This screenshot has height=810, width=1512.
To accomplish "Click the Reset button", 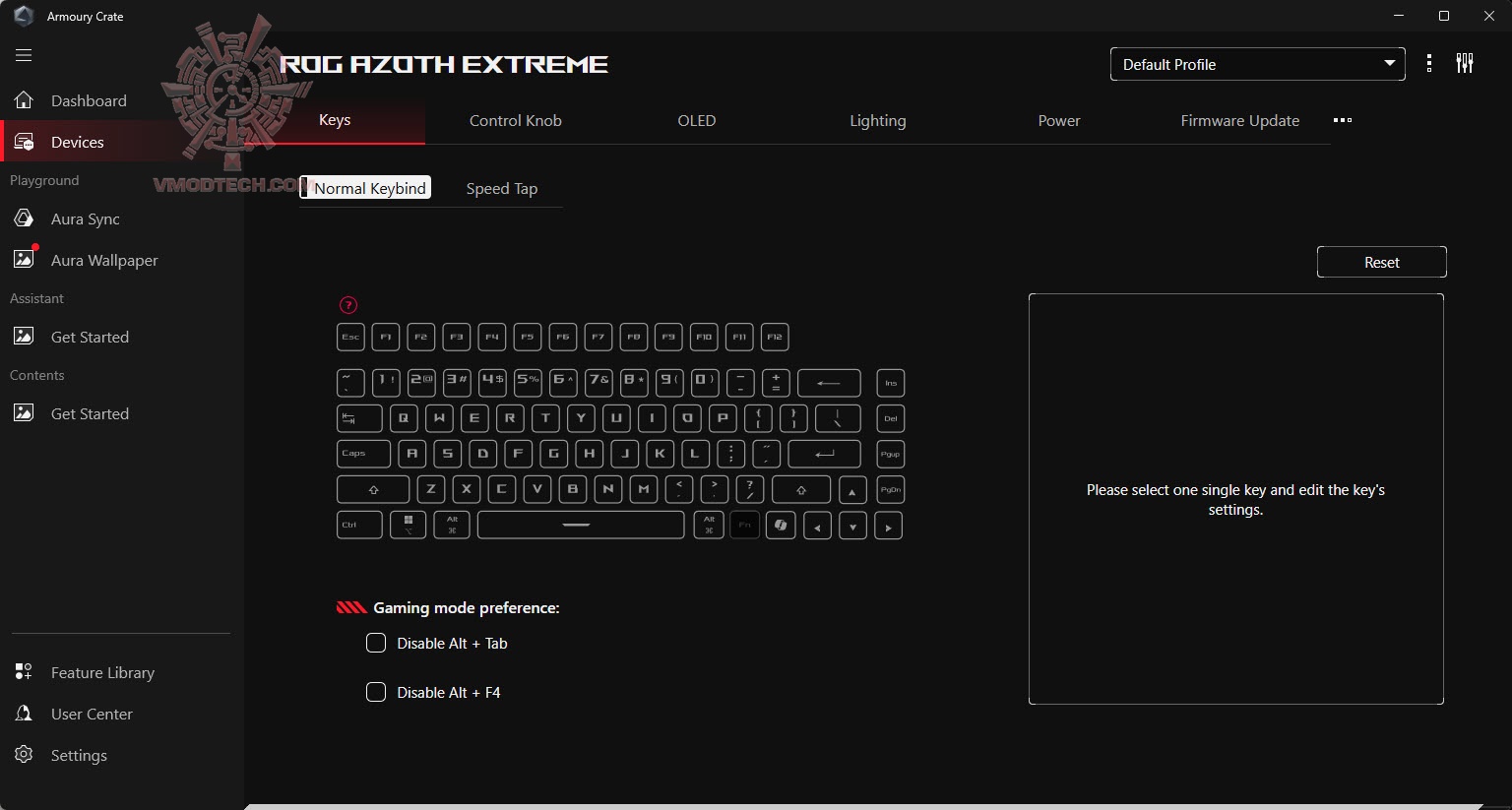I will pyautogui.click(x=1382, y=262).
